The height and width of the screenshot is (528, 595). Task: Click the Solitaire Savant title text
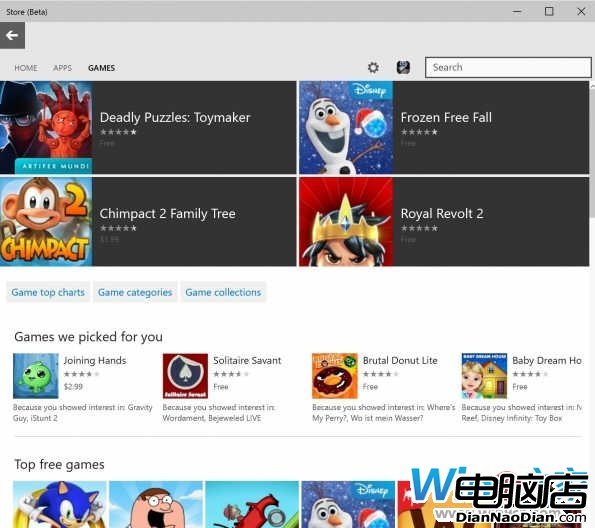click(247, 361)
